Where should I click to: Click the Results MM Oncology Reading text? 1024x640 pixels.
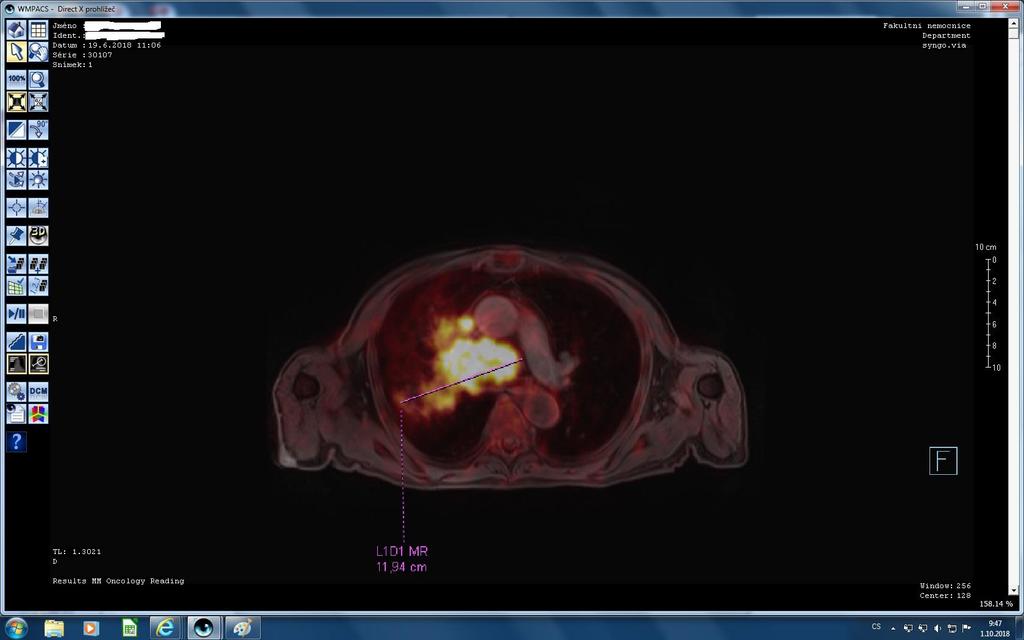tap(118, 581)
